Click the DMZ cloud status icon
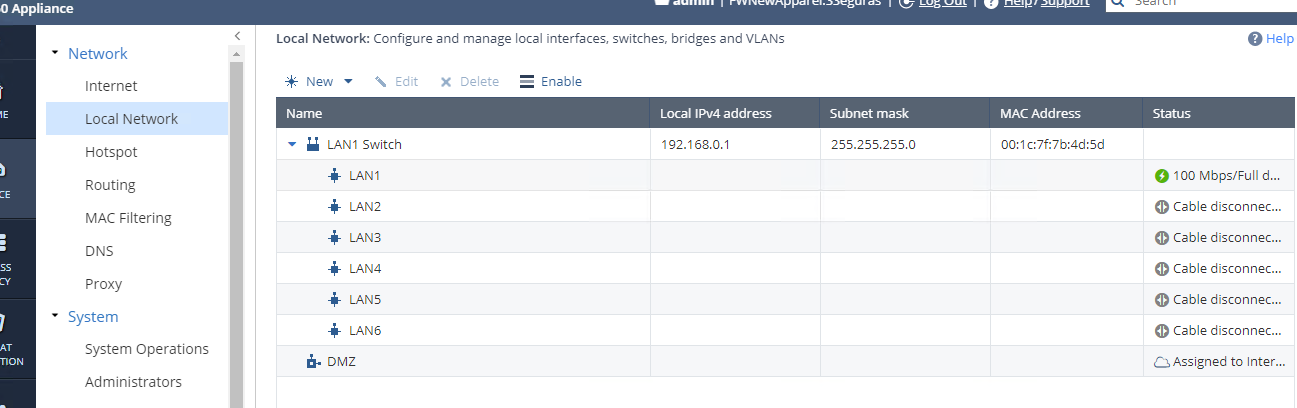Screen dimensions: 1297x408 pyautogui.click(x=1161, y=362)
